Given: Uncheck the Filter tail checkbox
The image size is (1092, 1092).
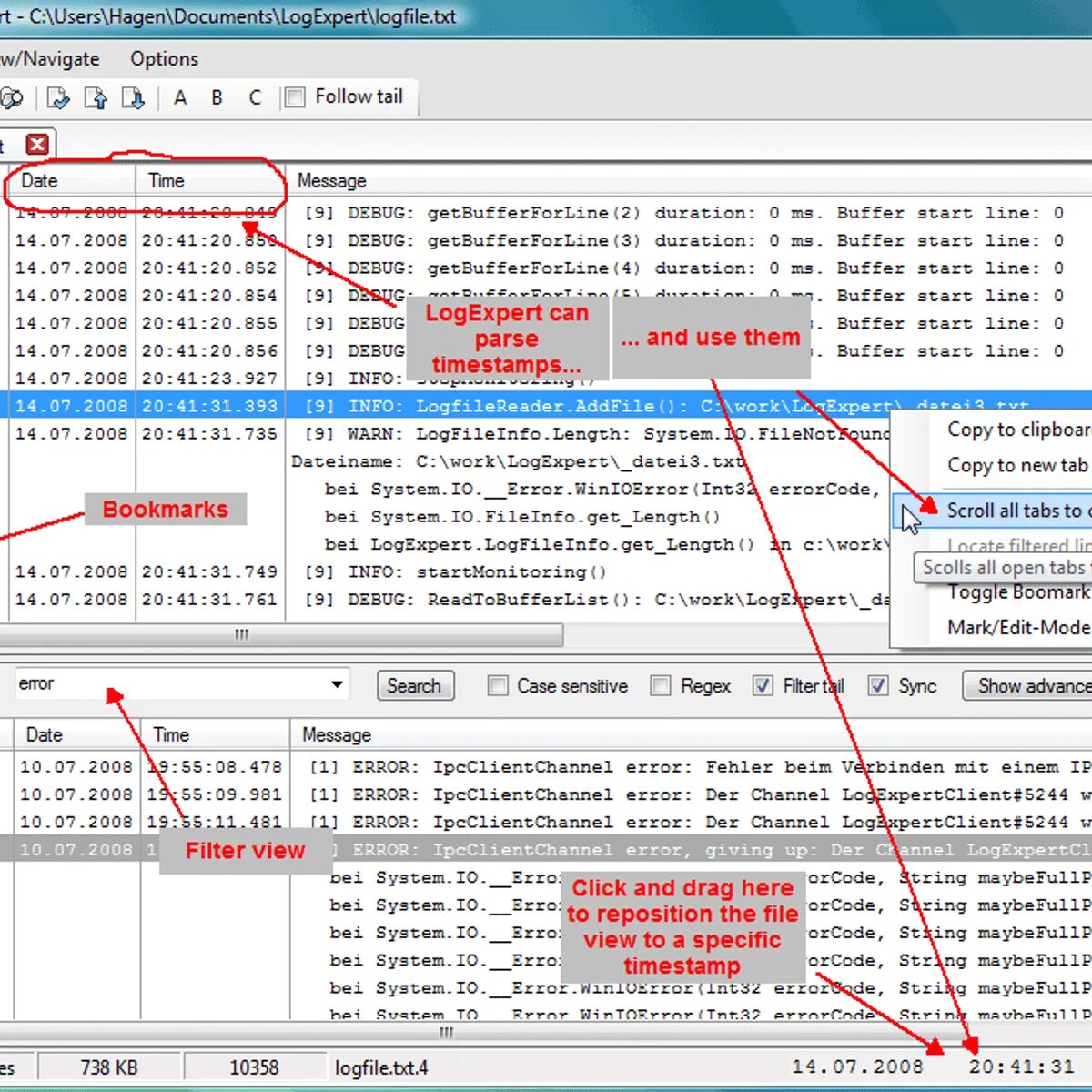Looking at the screenshot, I should pos(763,685).
